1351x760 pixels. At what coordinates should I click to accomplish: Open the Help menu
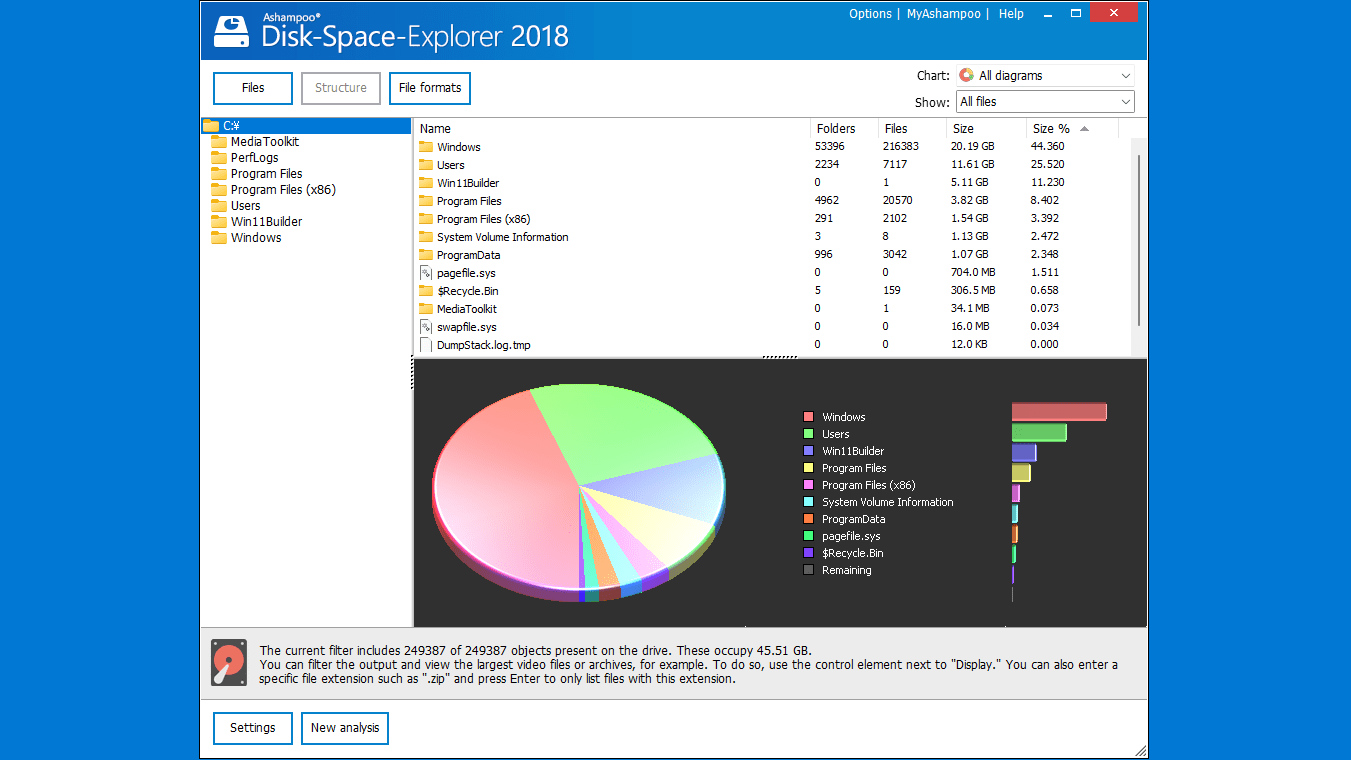coord(1011,14)
